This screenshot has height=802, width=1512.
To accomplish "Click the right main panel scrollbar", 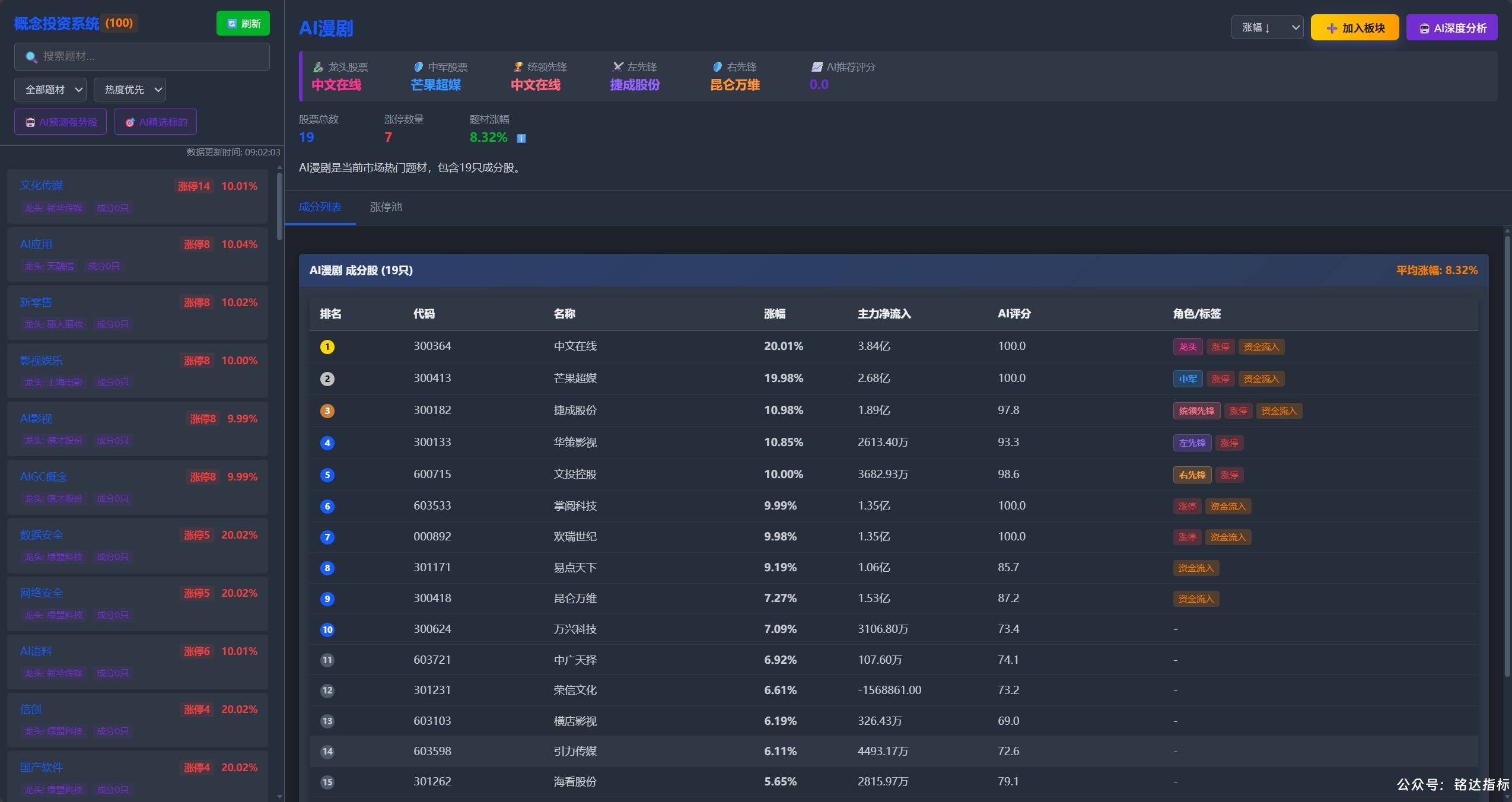I will pyautogui.click(x=1507, y=457).
